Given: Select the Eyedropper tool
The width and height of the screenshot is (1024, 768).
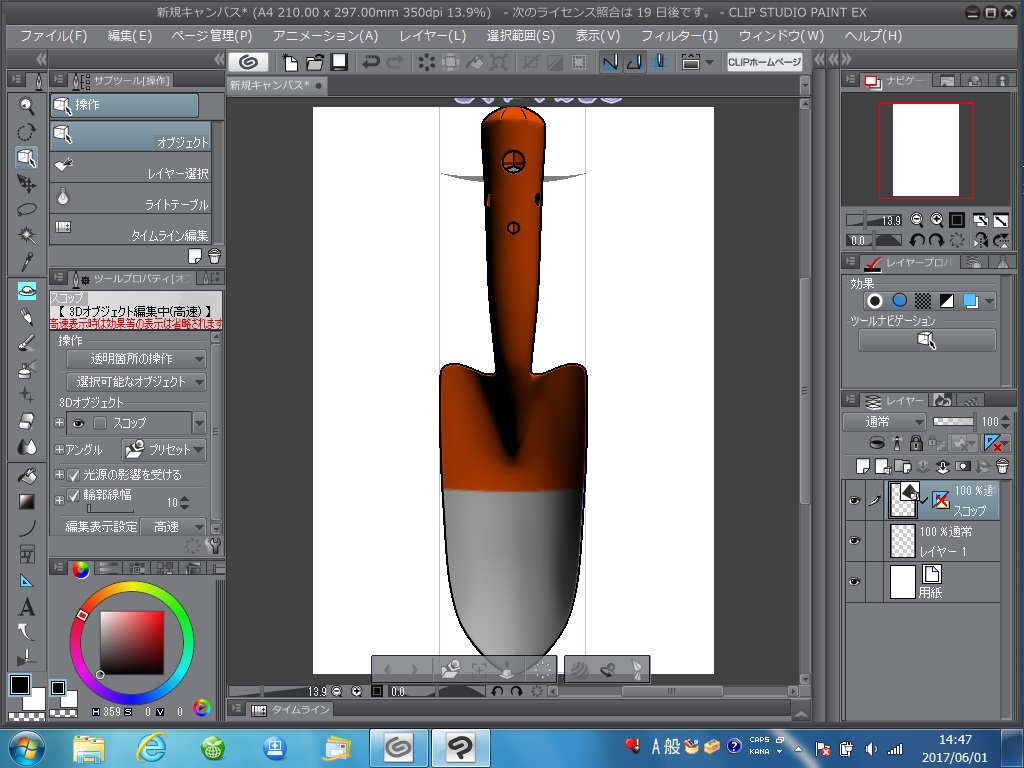Looking at the screenshot, I should pos(27,263).
